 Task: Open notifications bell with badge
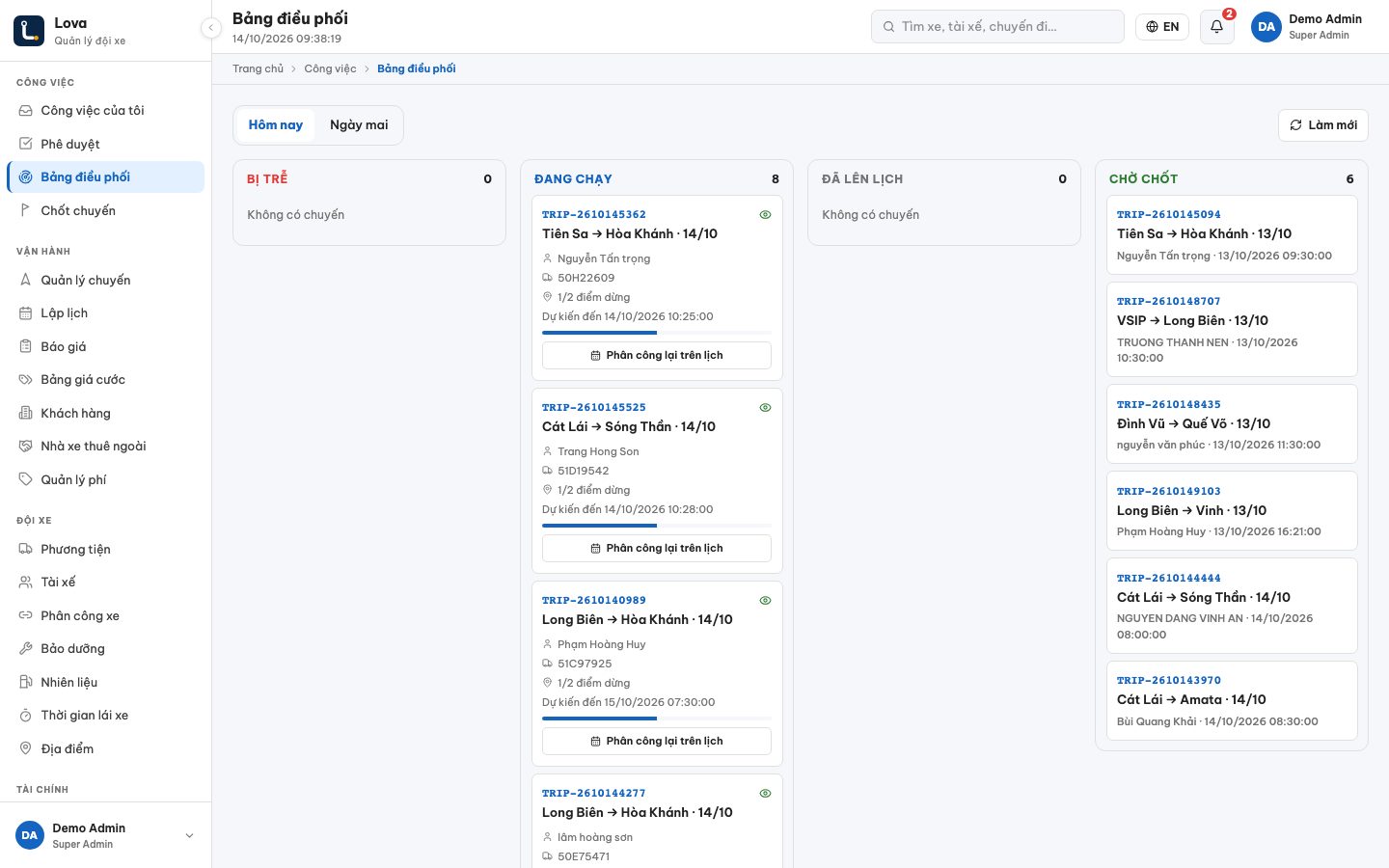coord(1217,27)
